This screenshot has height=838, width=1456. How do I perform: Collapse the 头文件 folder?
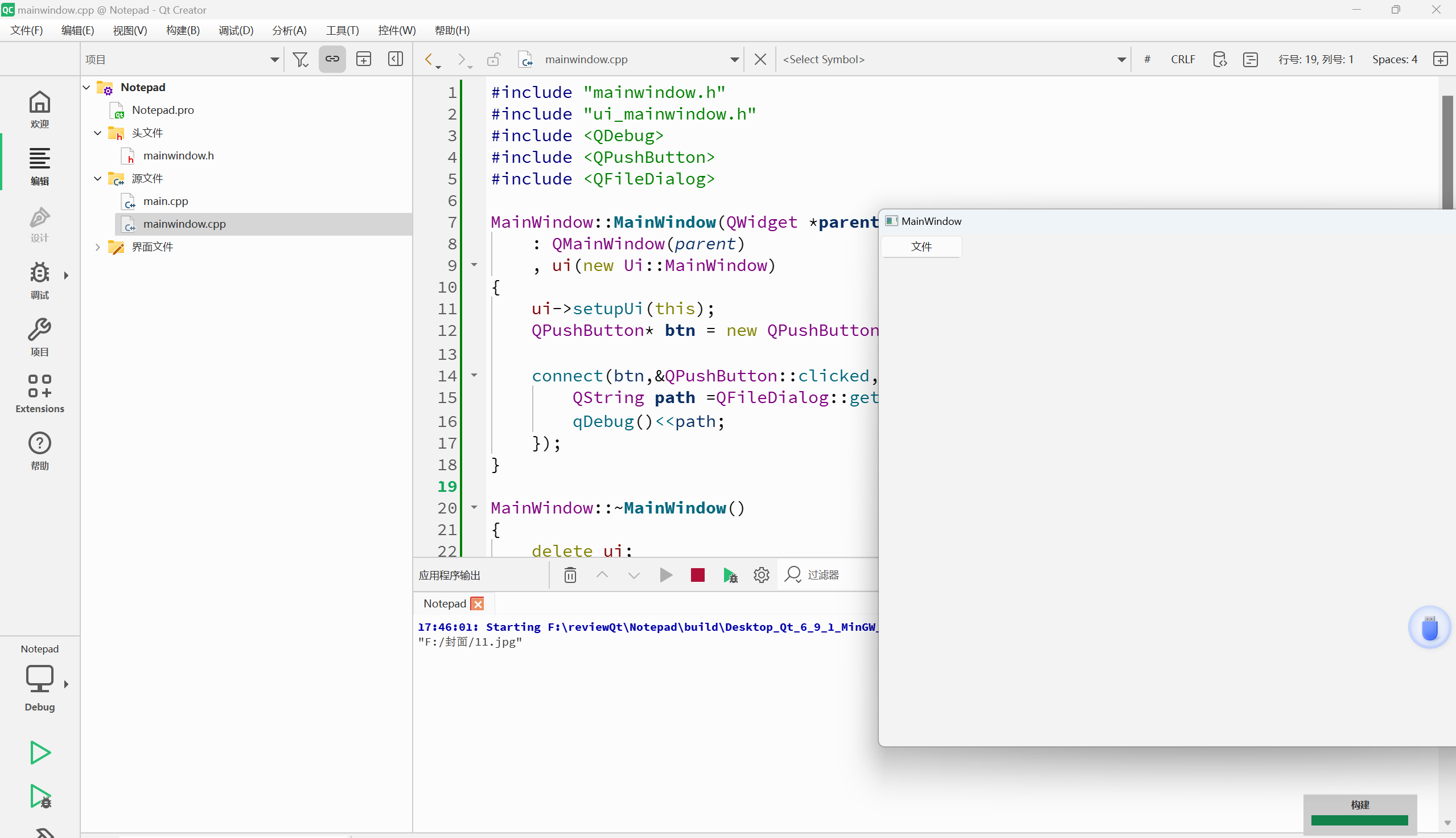(98, 133)
